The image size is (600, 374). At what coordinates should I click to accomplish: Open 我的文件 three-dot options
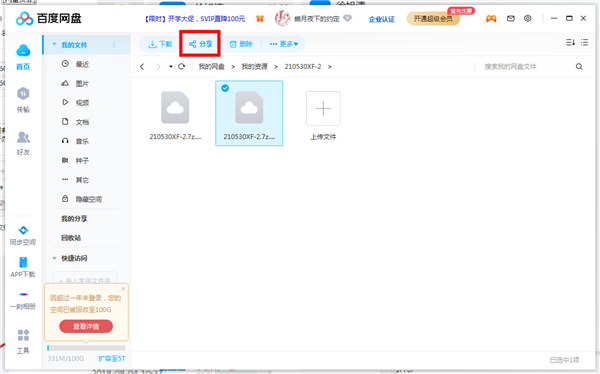point(114,45)
